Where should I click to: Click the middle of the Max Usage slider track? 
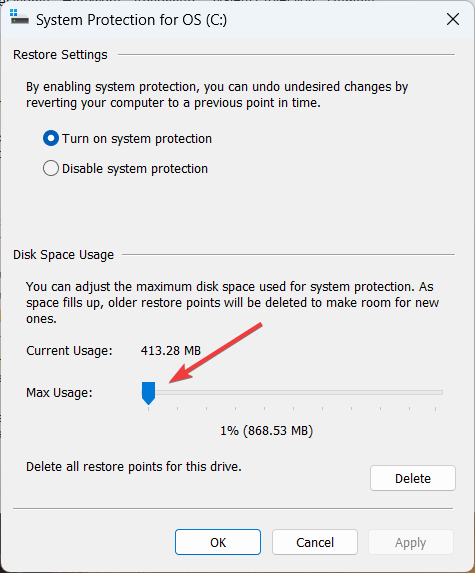point(293,392)
